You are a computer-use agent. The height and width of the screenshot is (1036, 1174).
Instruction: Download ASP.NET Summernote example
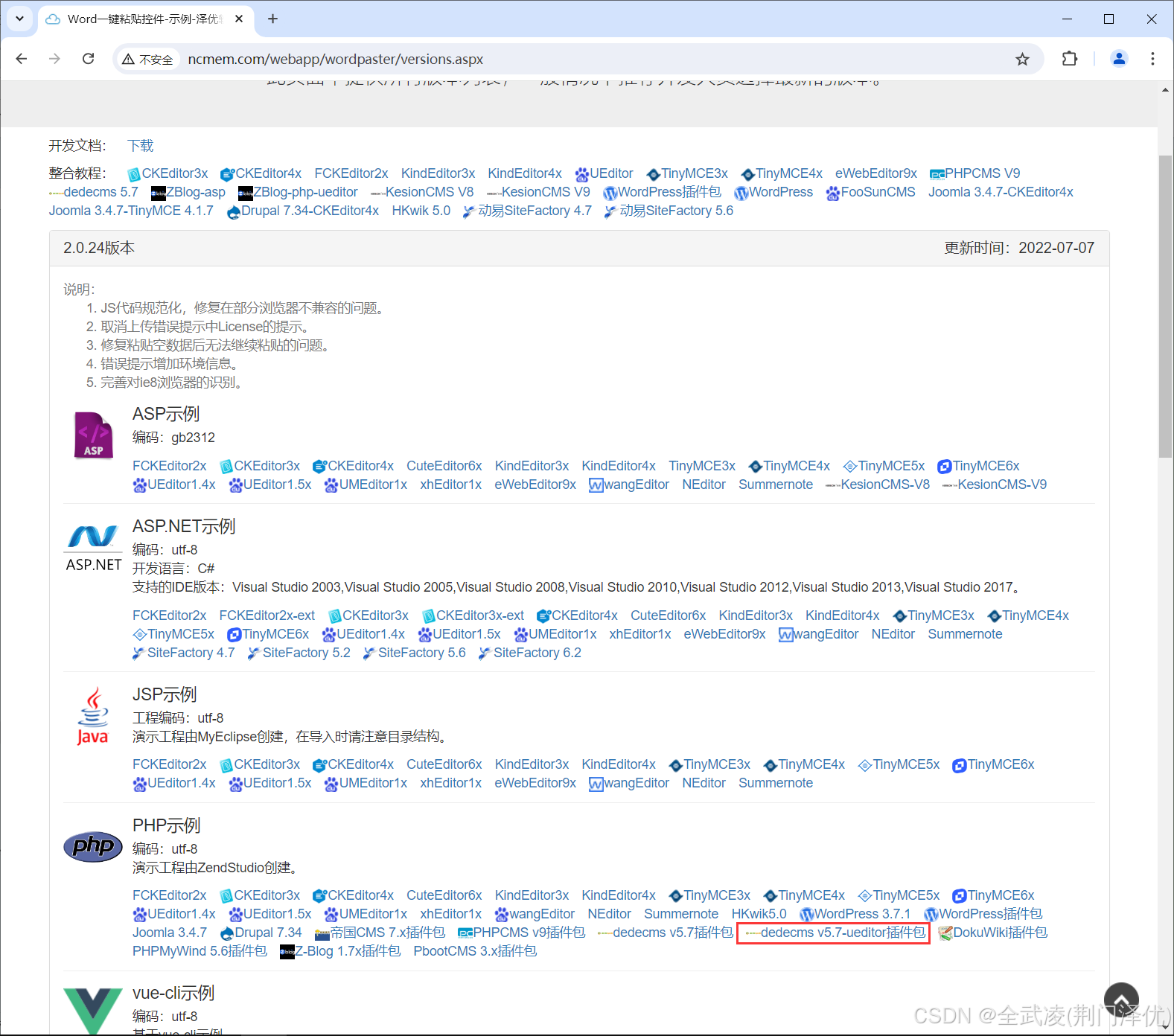(x=965, y=634)
